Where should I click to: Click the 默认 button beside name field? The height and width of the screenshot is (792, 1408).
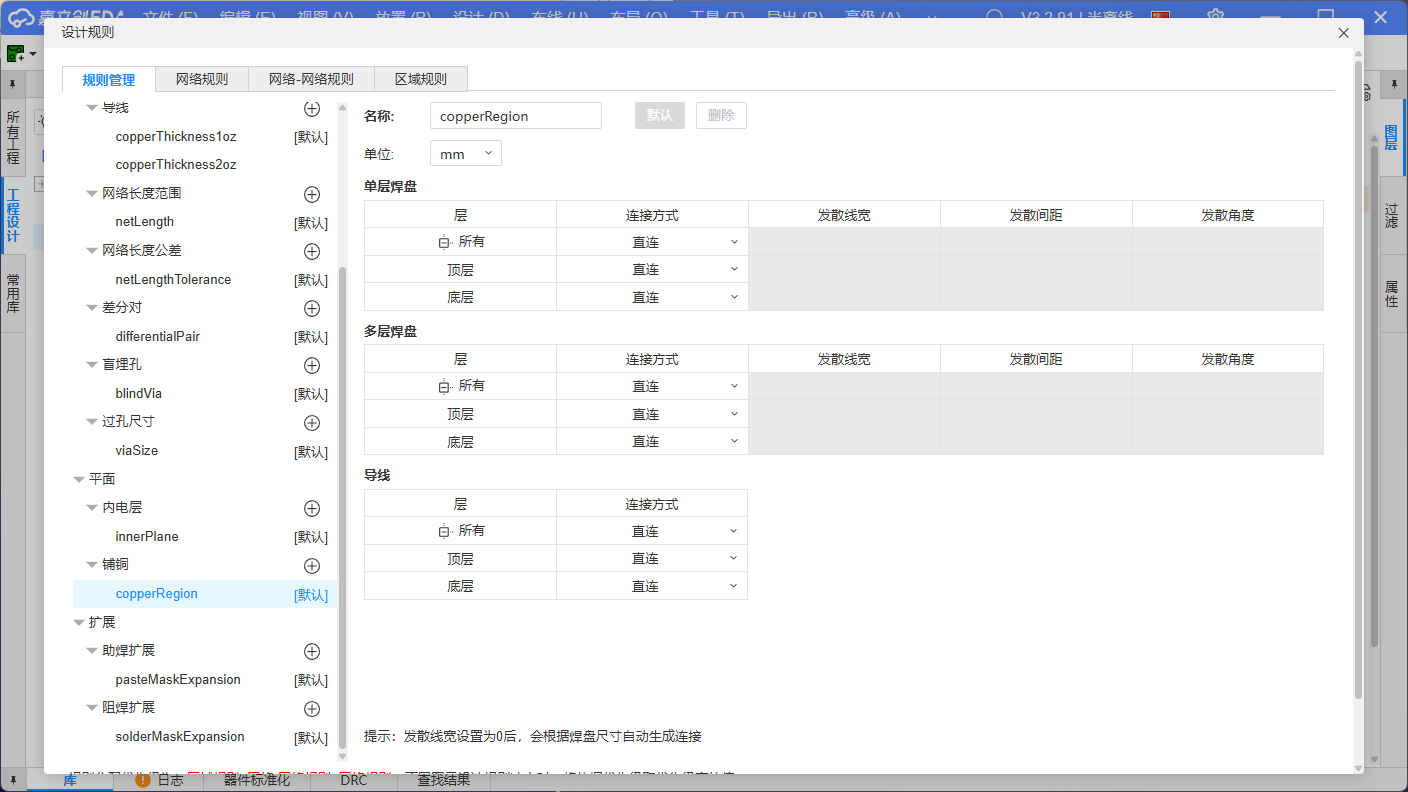coord(659,116)
